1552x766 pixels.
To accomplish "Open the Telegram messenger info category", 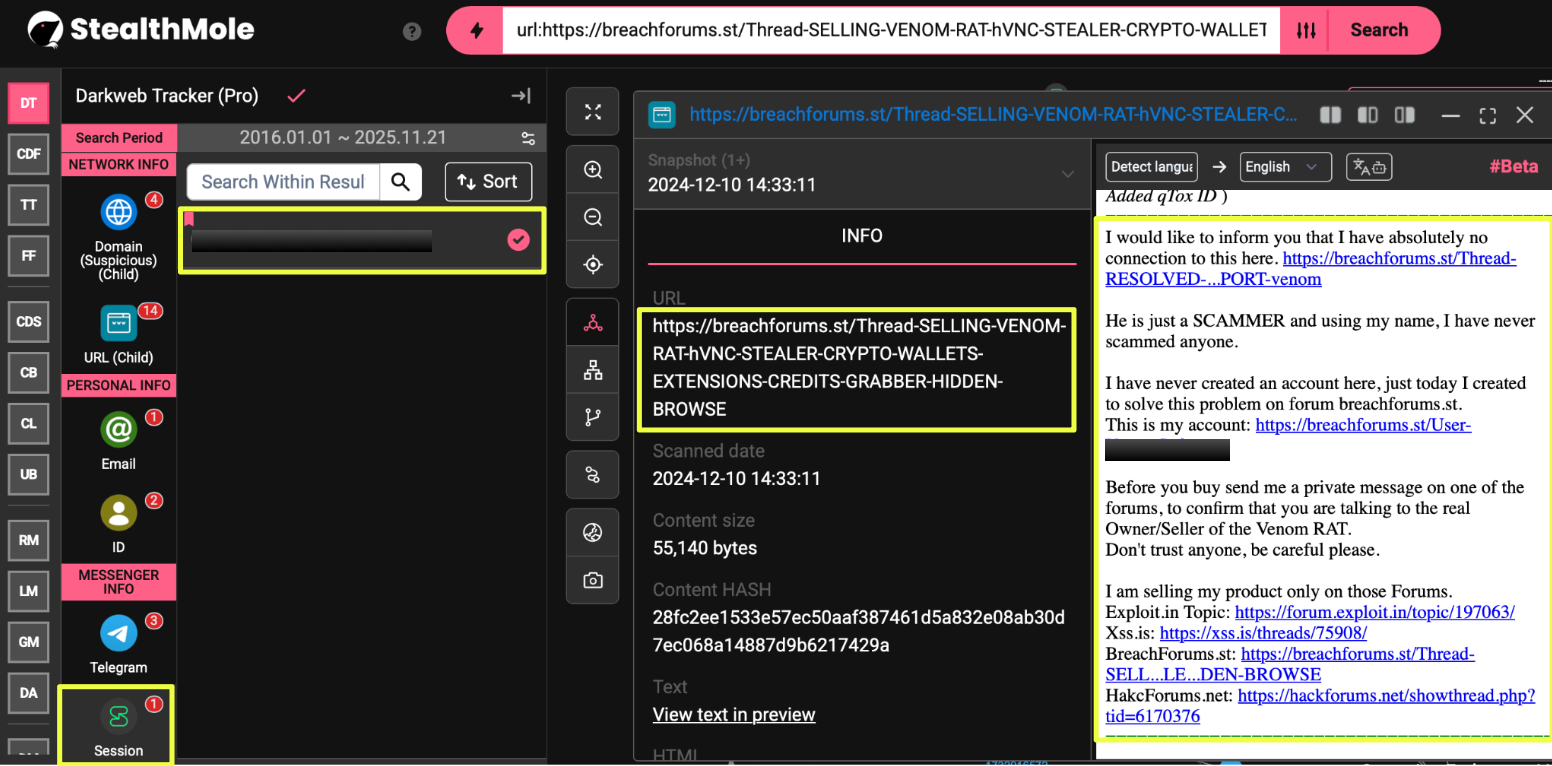I will point(119,644).
